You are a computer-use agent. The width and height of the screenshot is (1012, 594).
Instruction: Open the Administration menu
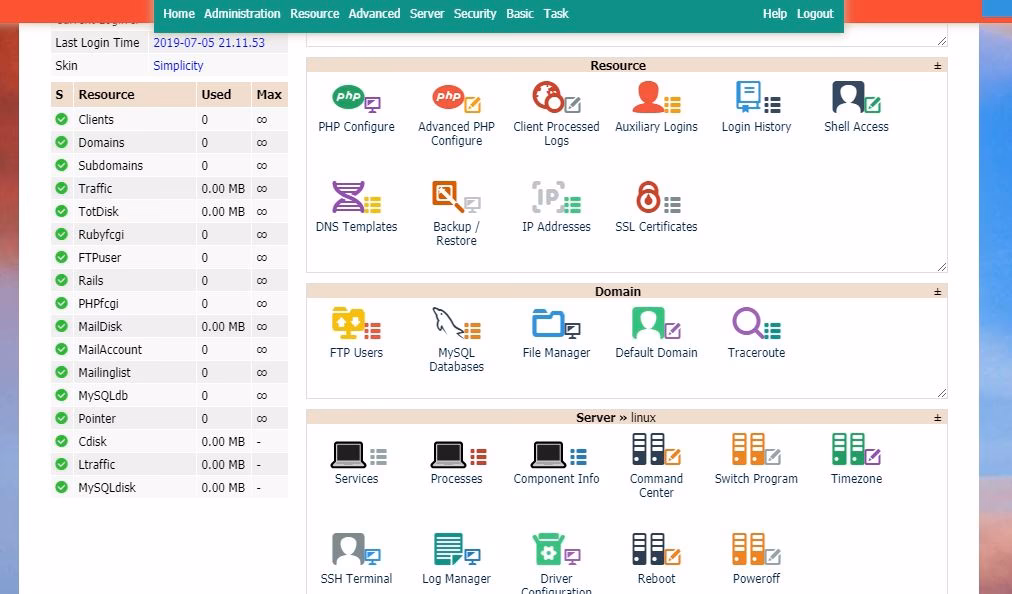click(241, 13)
